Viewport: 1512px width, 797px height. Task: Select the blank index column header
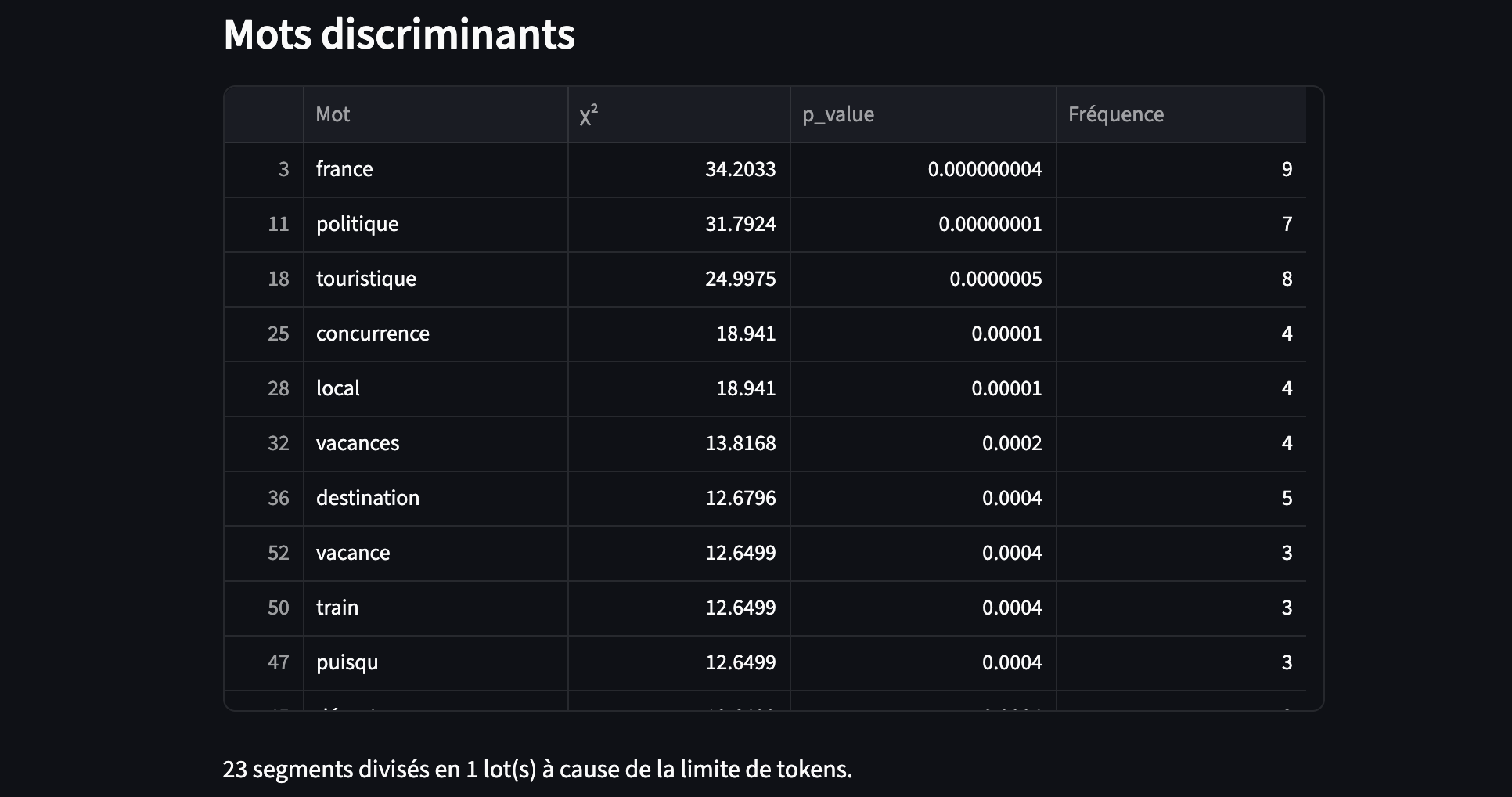(x=264, y=114)
